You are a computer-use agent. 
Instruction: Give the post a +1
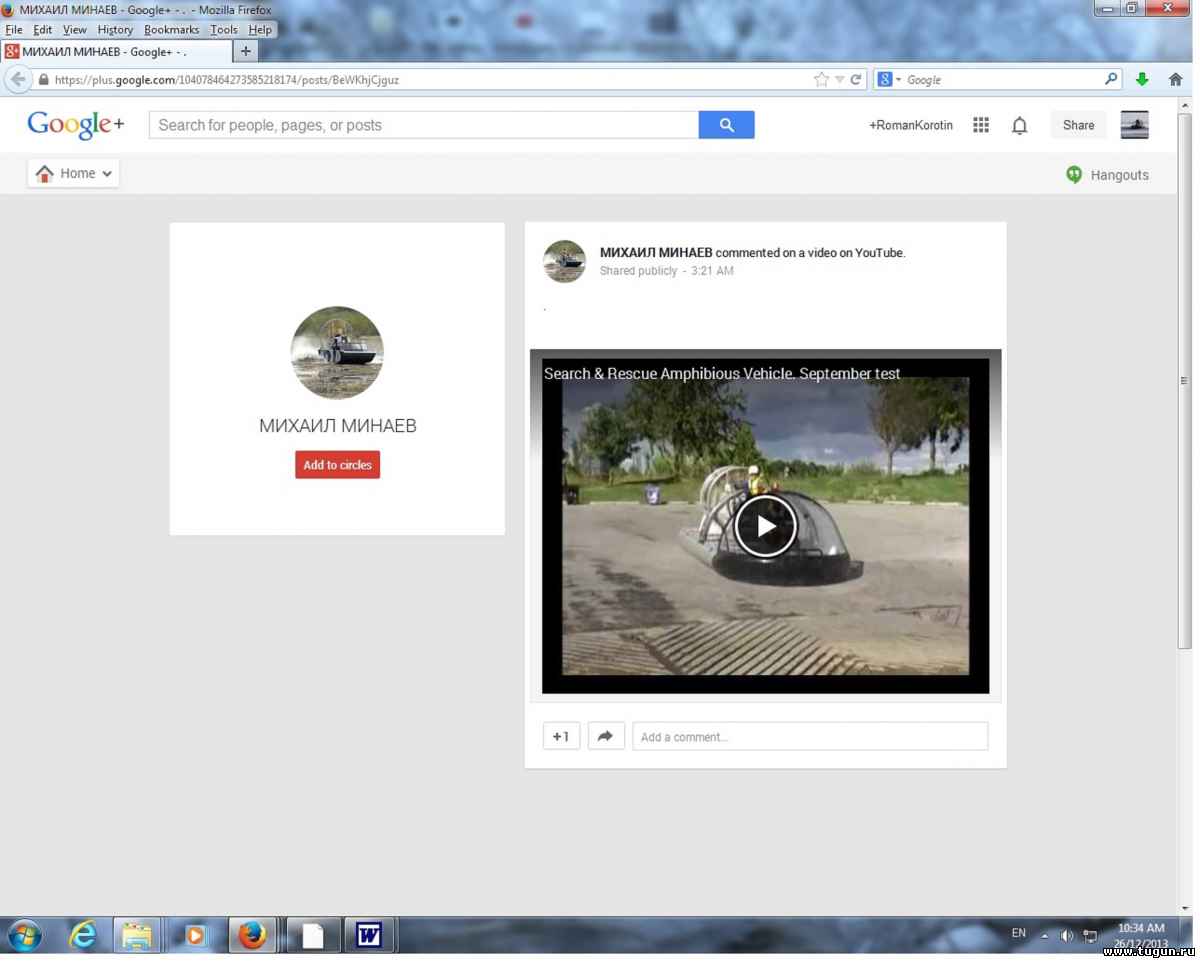561,736
